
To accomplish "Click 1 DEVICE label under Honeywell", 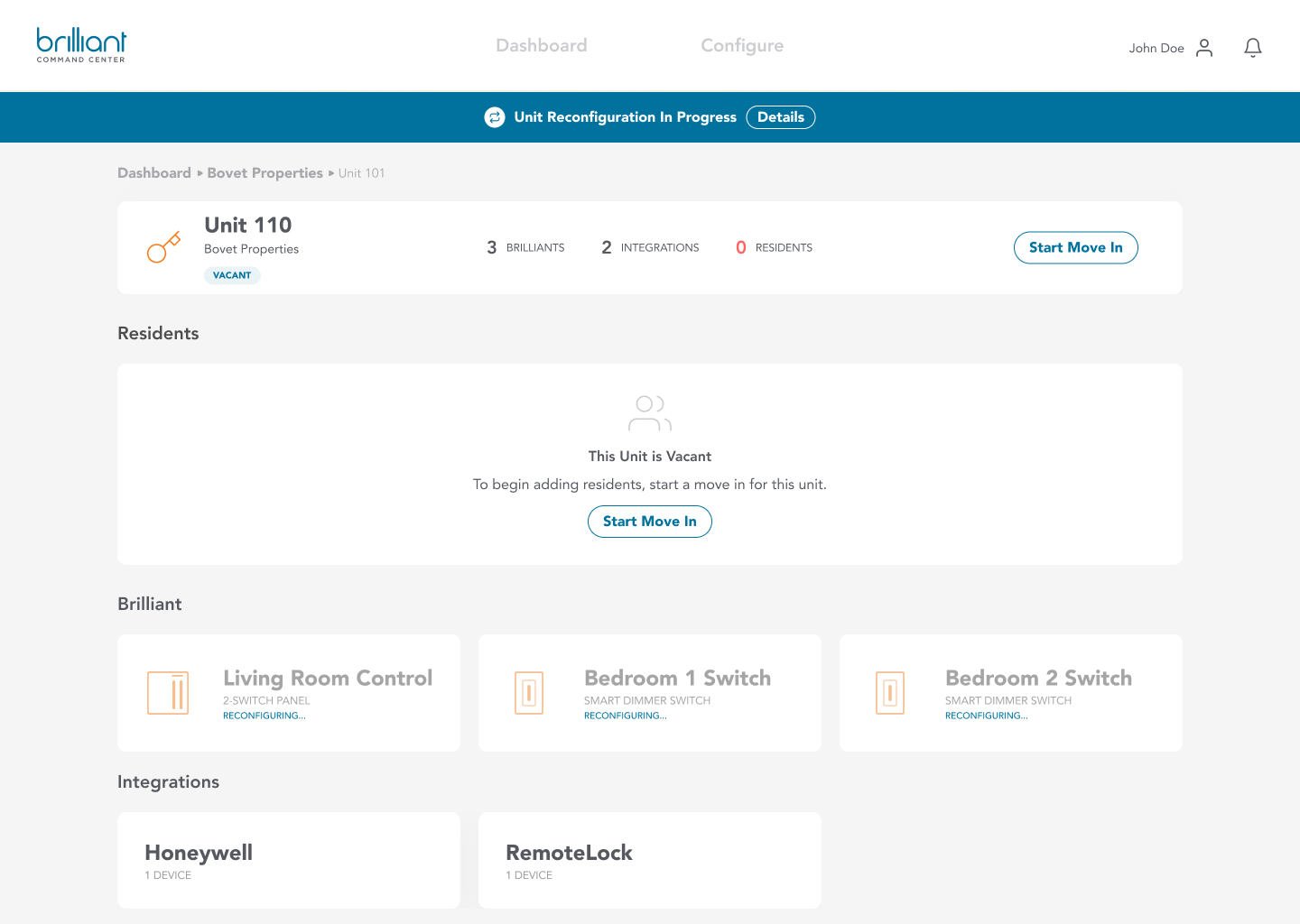I will (168, 875).
